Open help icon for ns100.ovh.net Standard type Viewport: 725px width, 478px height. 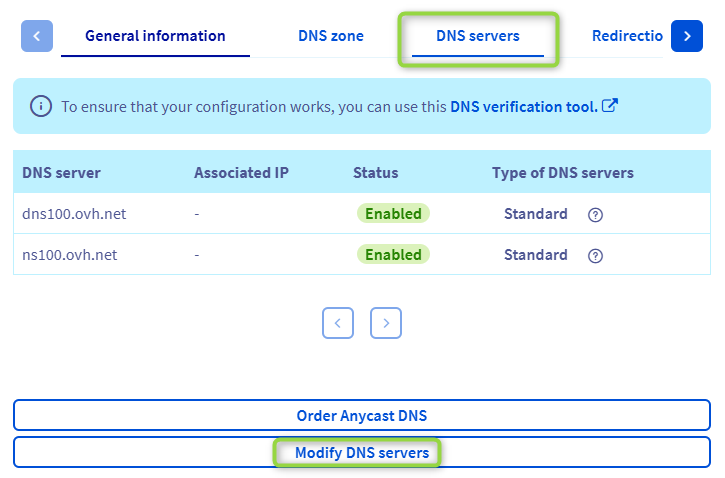pos(596,255)
